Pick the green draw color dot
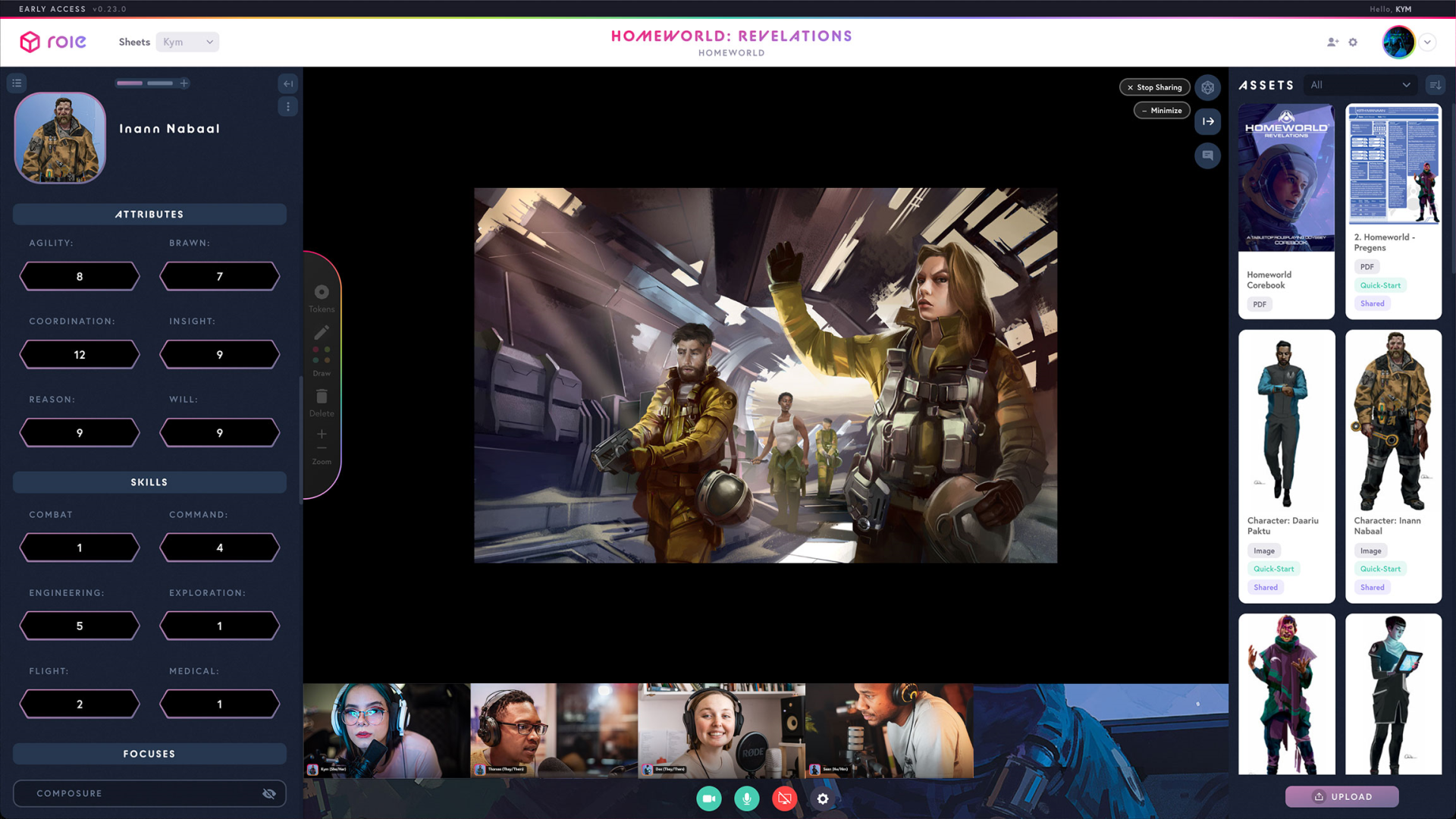 (x=328, y=350)
